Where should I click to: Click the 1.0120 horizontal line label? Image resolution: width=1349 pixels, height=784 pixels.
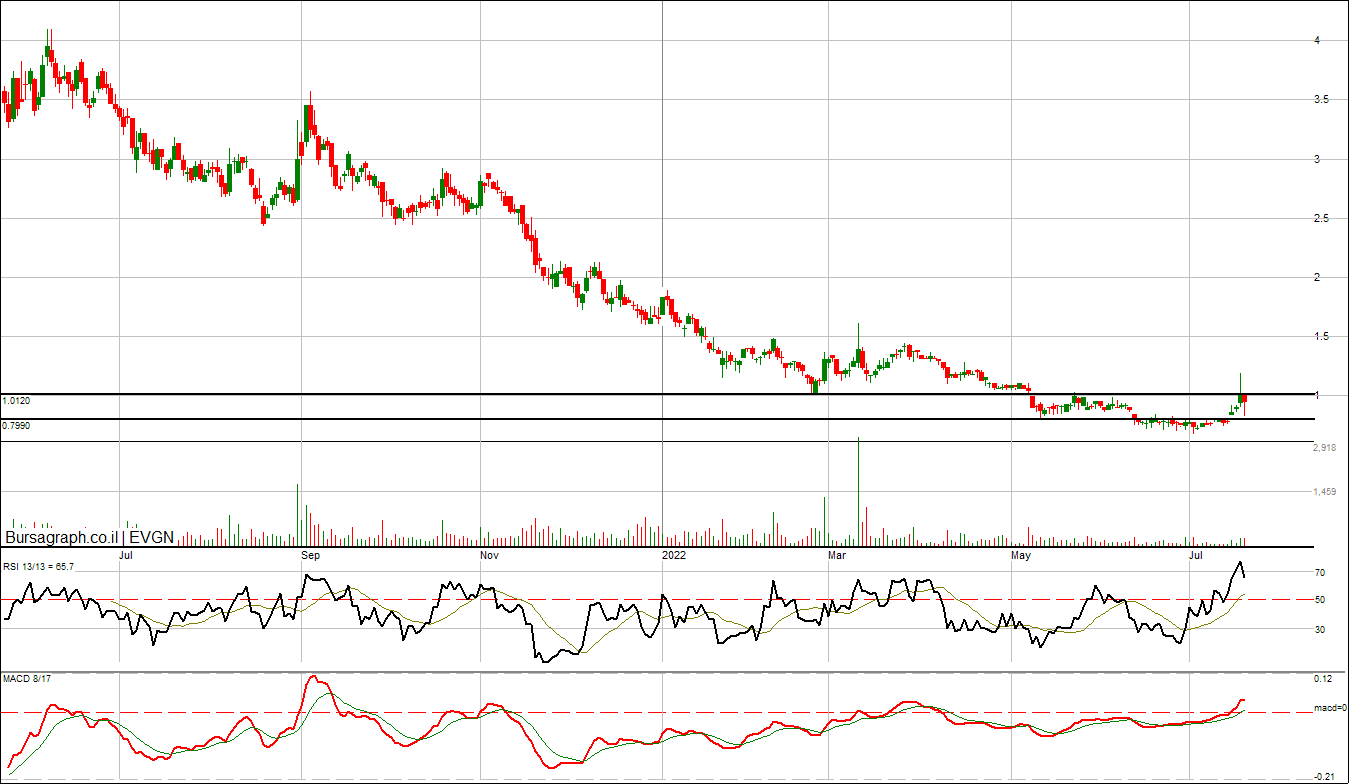pos(16,401)
